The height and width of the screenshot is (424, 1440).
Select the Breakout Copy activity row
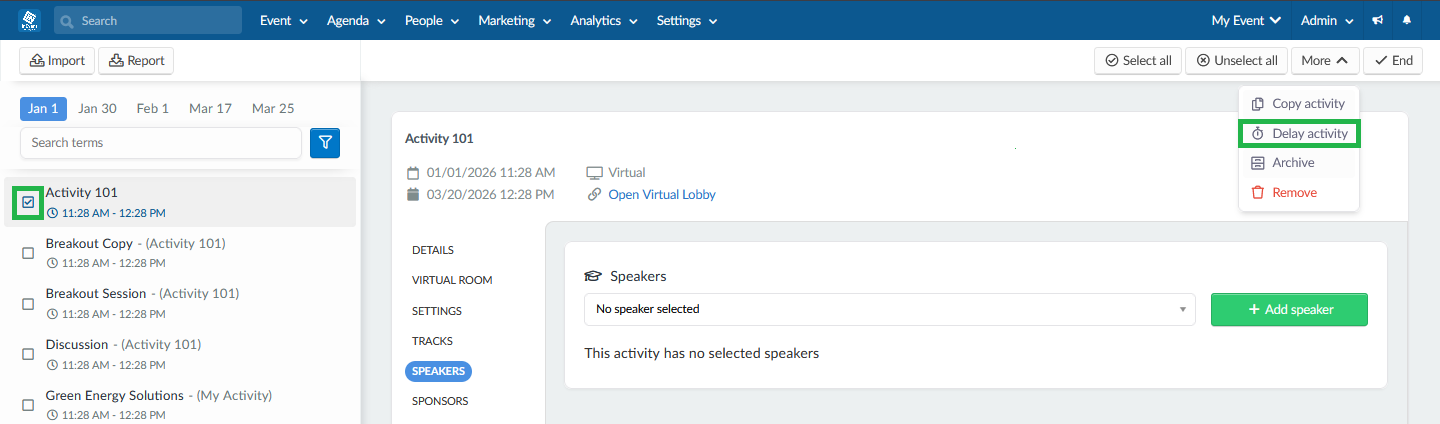180,253
